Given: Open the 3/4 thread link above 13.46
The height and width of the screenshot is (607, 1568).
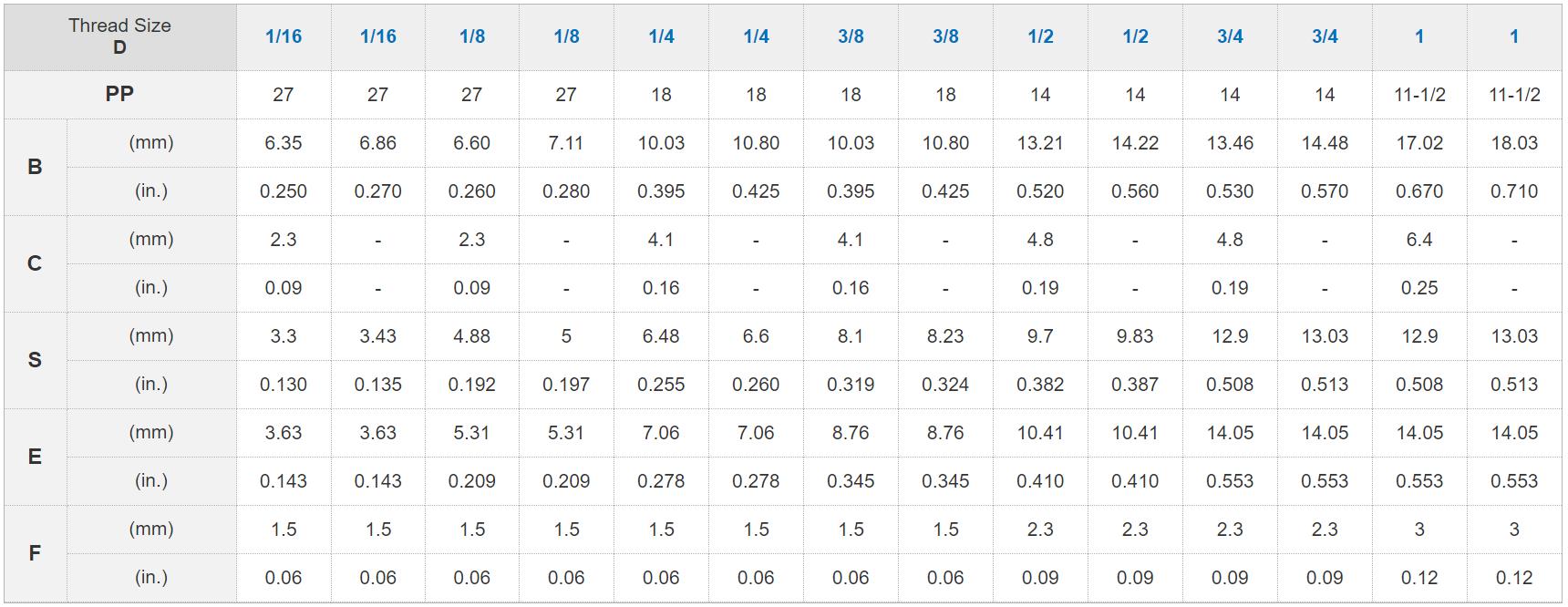Looking at the screenshot, I should pos(1230,36).
